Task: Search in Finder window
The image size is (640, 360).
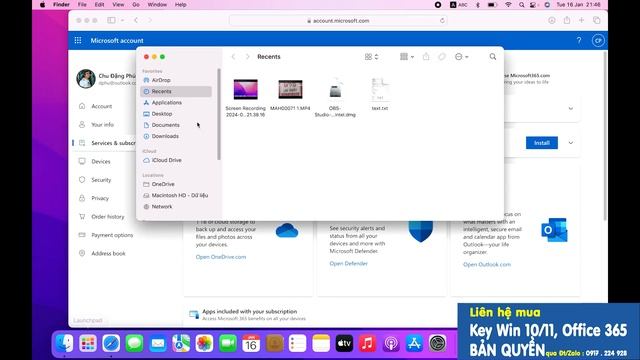Action: 493,57
